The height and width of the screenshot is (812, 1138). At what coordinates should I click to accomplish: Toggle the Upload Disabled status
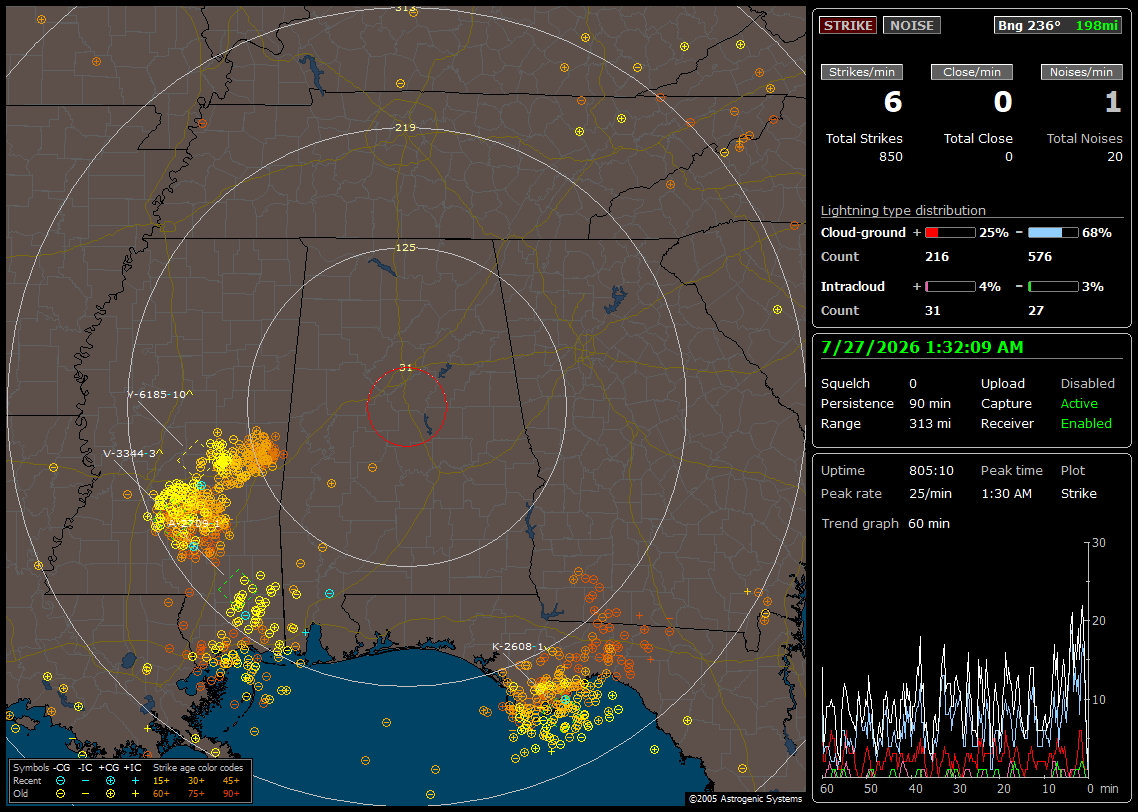click(1087, 384)
